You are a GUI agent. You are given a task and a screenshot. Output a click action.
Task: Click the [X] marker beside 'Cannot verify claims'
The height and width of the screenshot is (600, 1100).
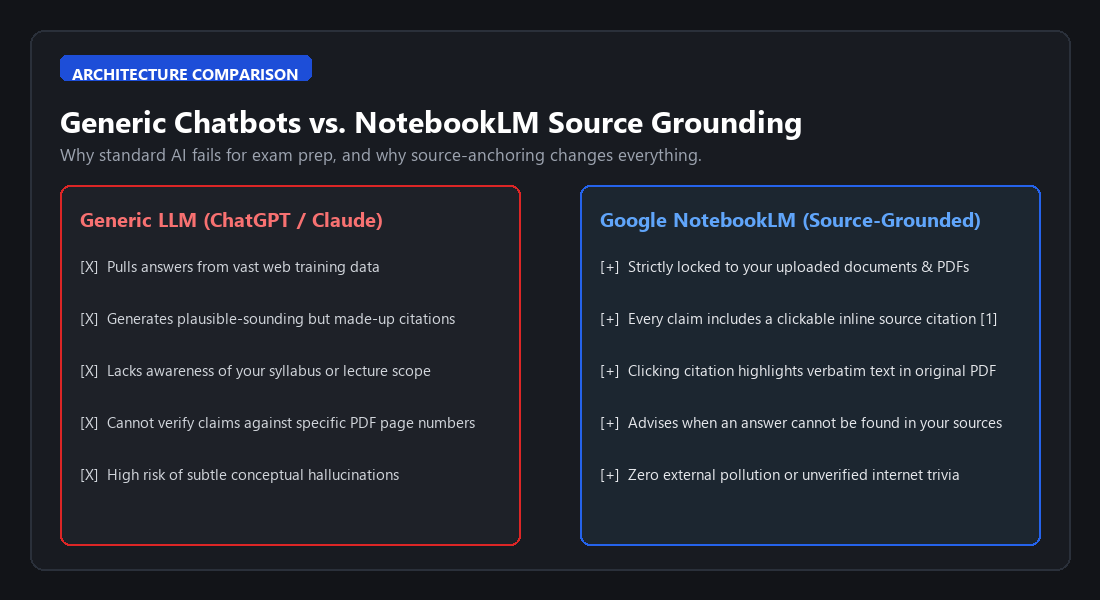coord(89,422)
